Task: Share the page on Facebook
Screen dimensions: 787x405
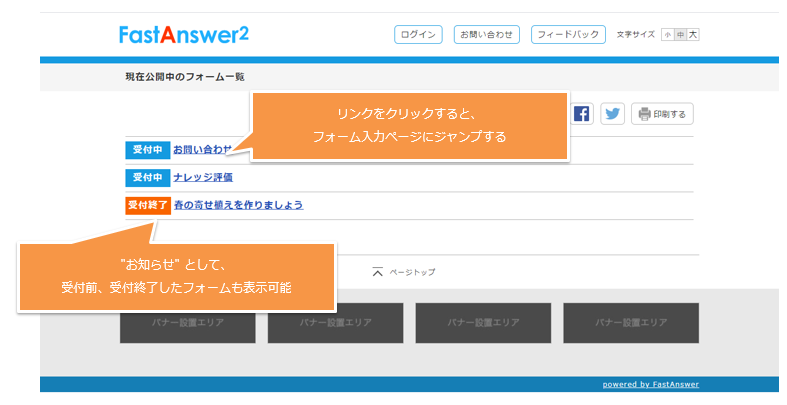Action: (582, 114)
